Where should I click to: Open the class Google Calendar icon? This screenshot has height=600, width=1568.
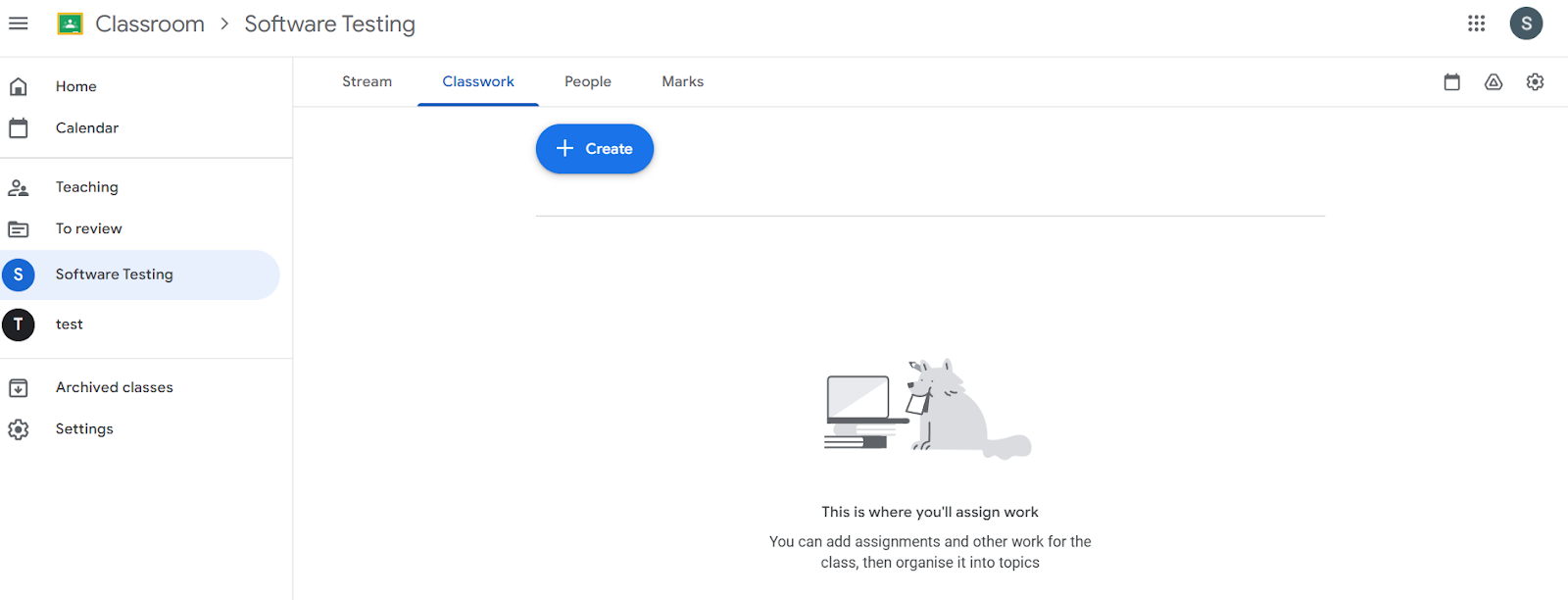point(1452,82)
